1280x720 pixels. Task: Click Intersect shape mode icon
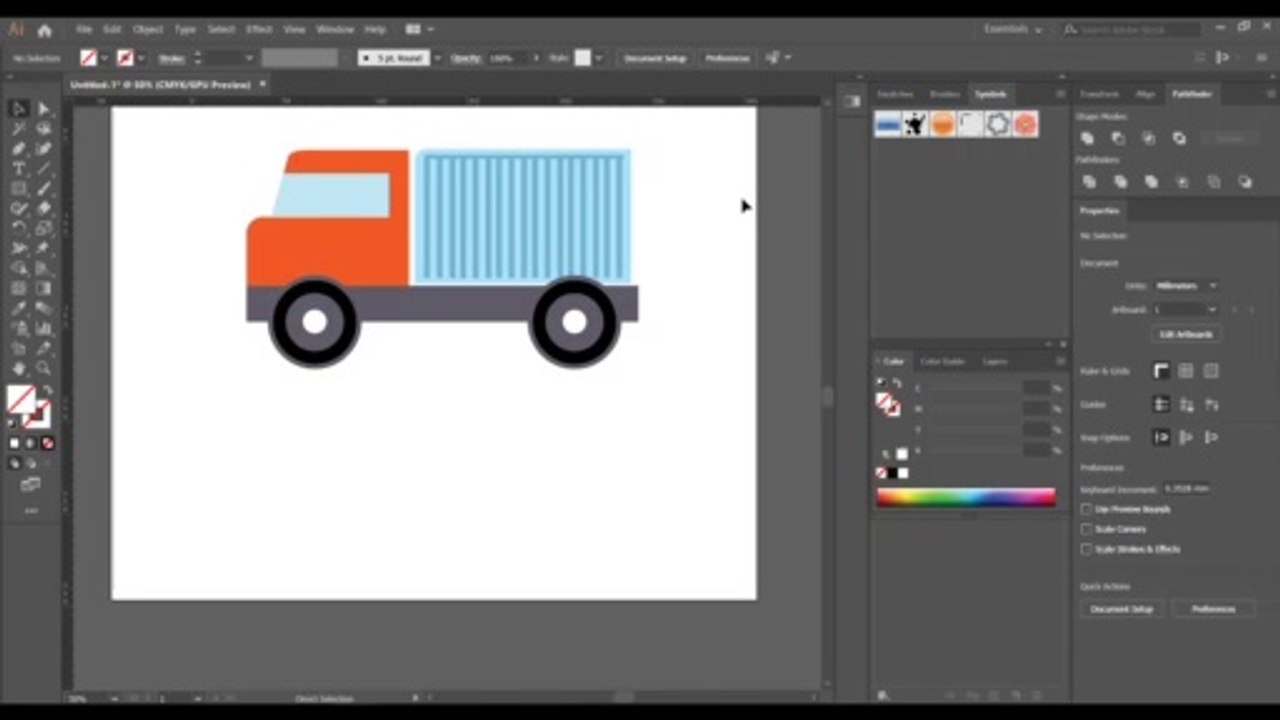pos(1148,138)
